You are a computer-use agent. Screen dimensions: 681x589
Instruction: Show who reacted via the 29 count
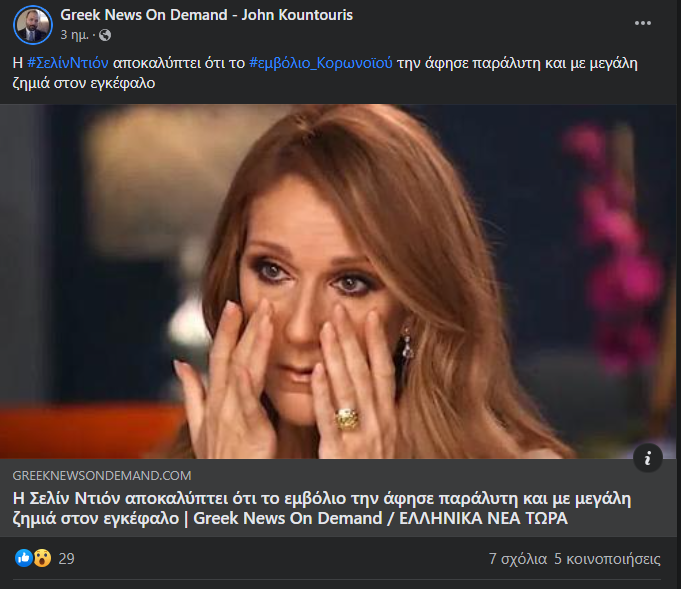pyautogui.click(x=66, y=559)
